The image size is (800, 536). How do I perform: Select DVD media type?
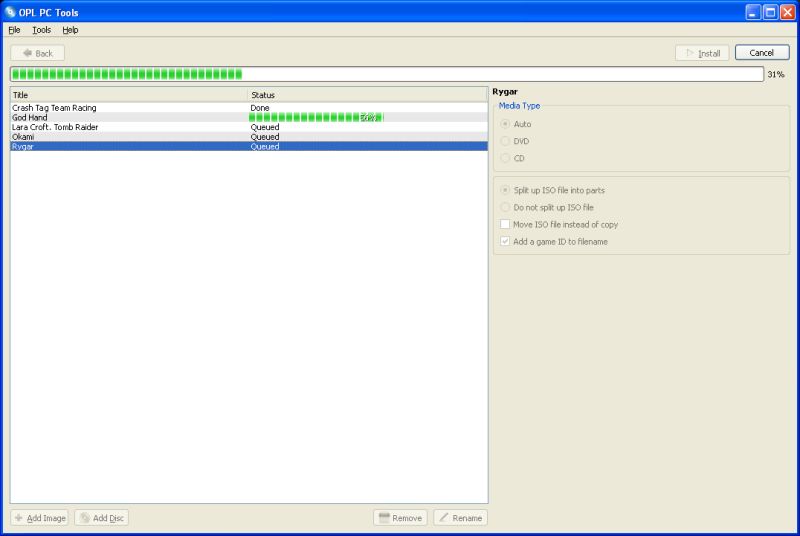(x=515, y=141)
